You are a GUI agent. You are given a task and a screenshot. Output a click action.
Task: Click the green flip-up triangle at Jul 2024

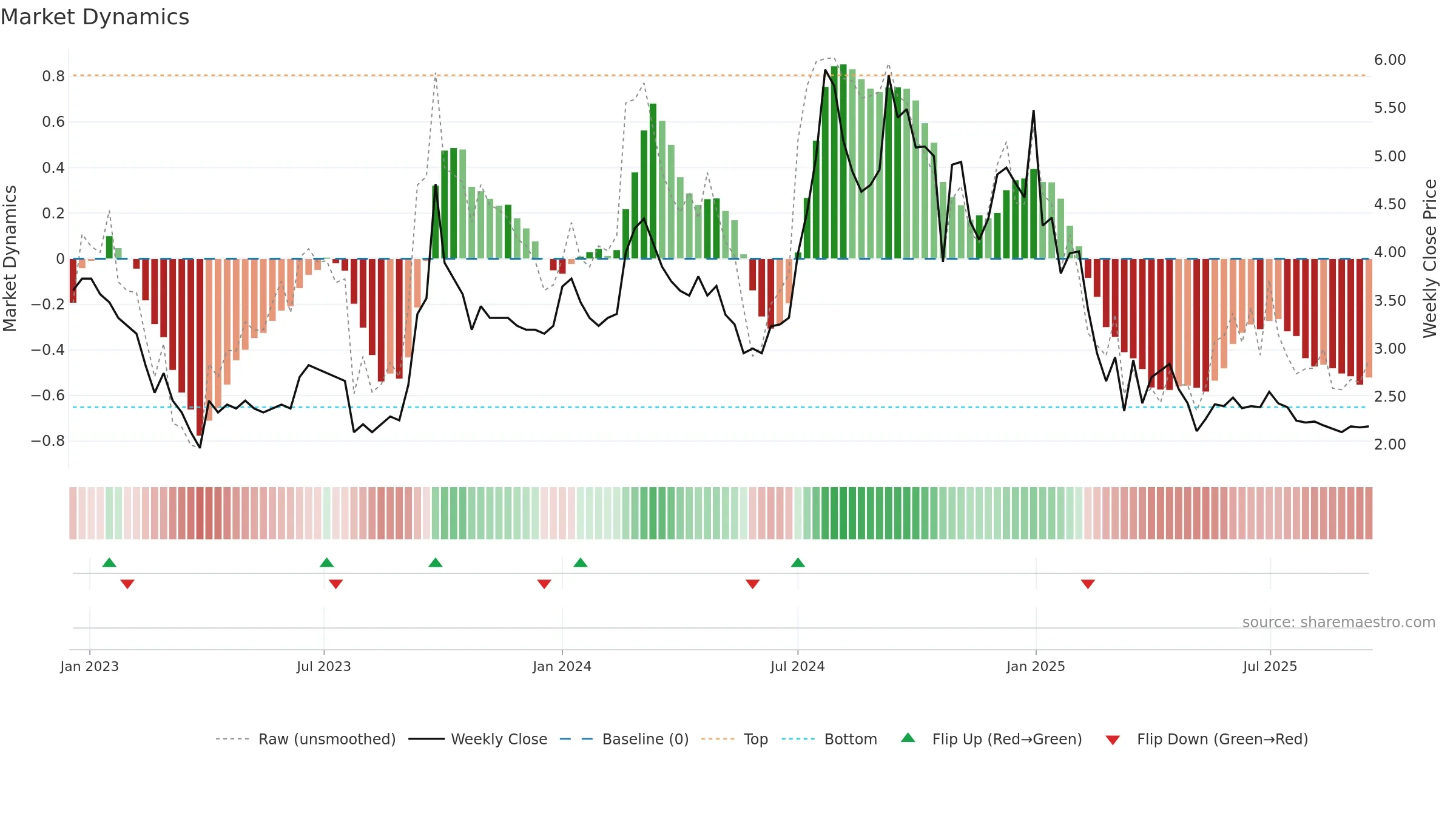[x=798, y=563]
